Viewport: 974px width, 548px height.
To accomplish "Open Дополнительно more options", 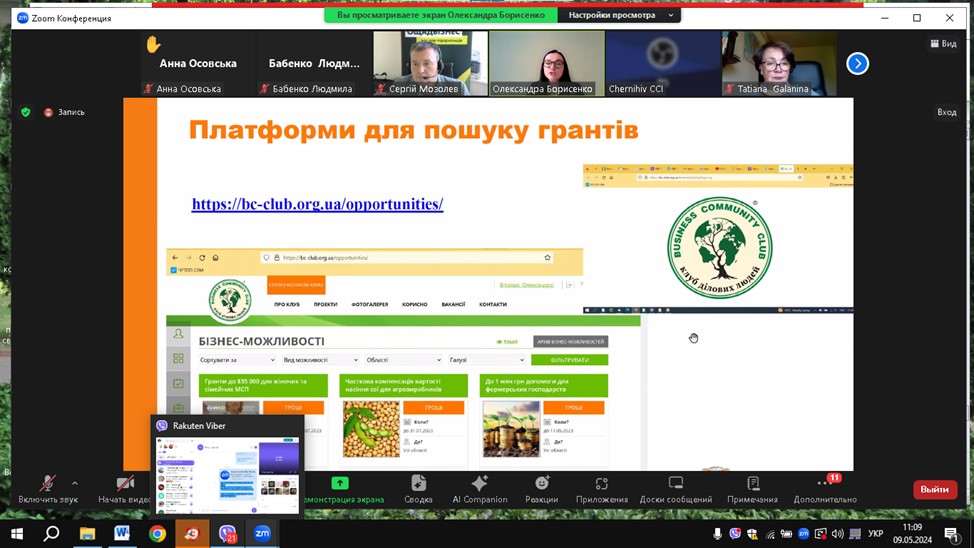I will click(x=825, y=490).
